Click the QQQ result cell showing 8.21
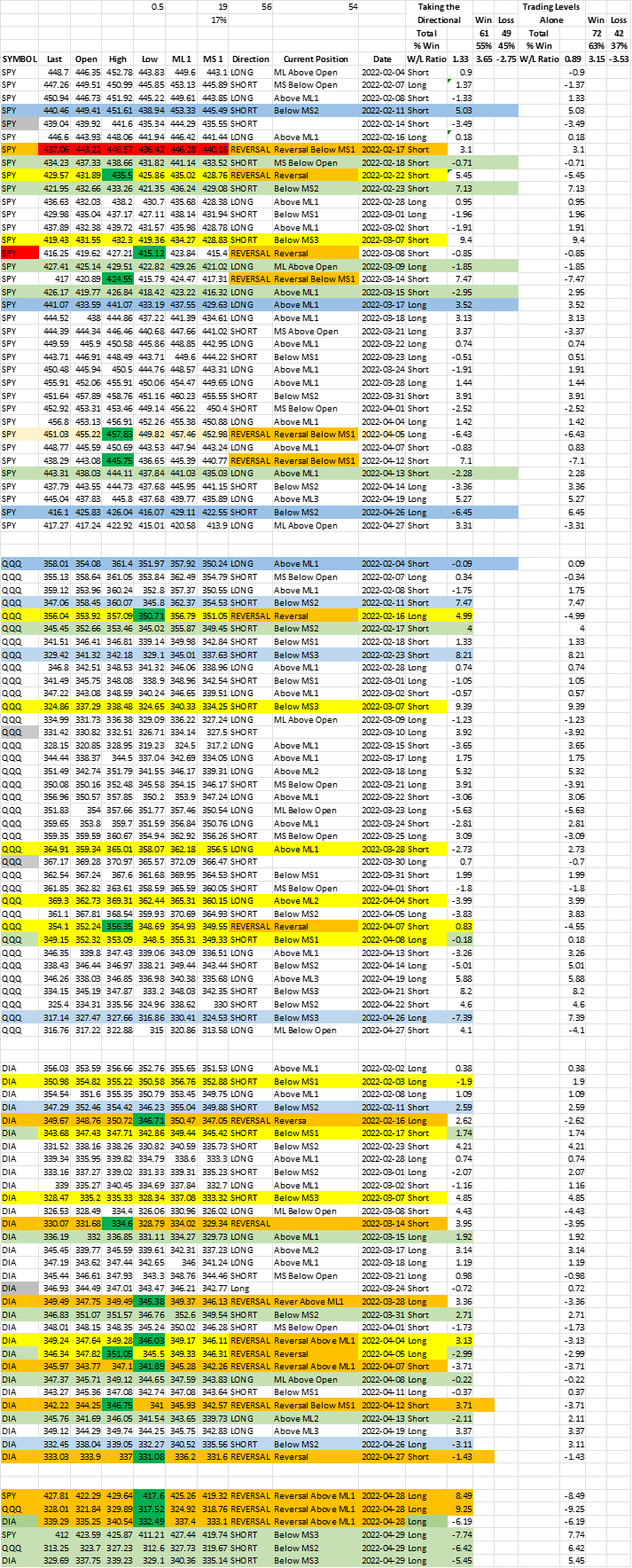 point(462,655)
